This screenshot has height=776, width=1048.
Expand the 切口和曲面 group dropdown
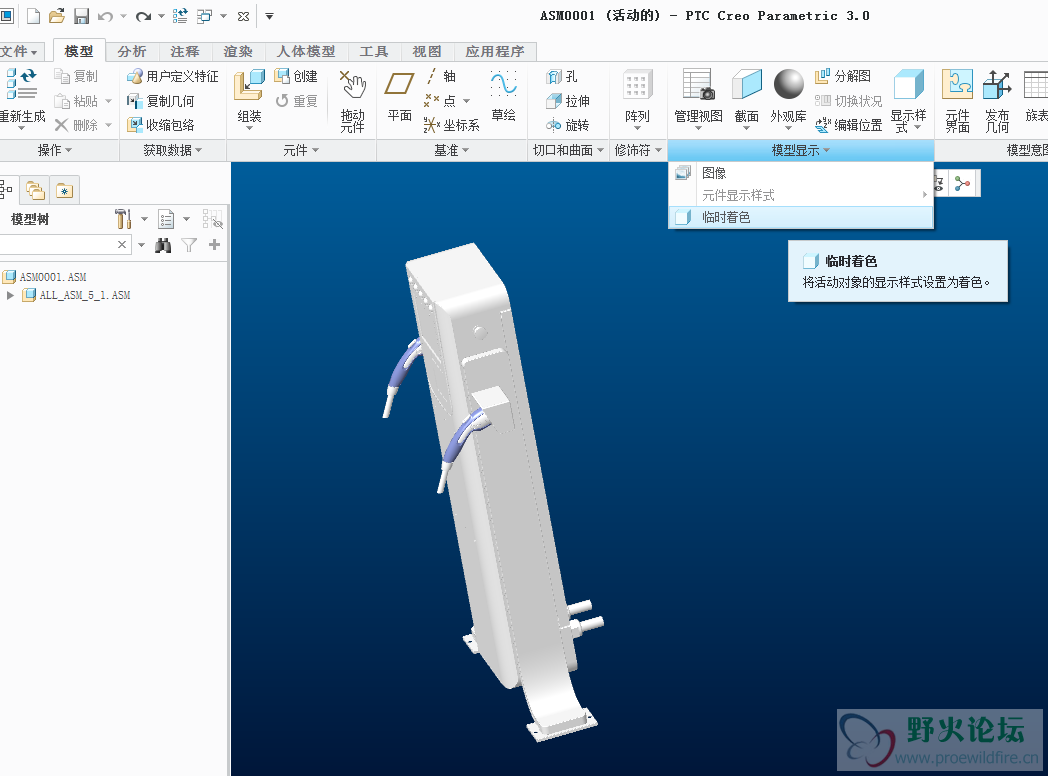click(x=569, y=150)
